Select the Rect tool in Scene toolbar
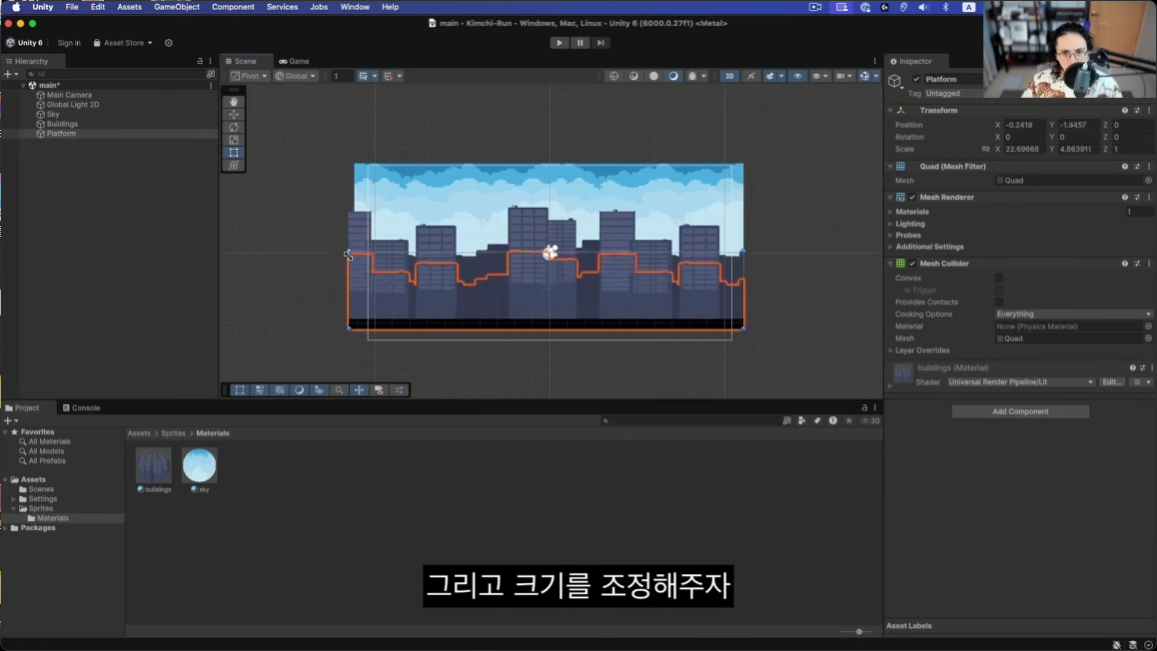The image size is (1157, 651). tap(234, 152)
